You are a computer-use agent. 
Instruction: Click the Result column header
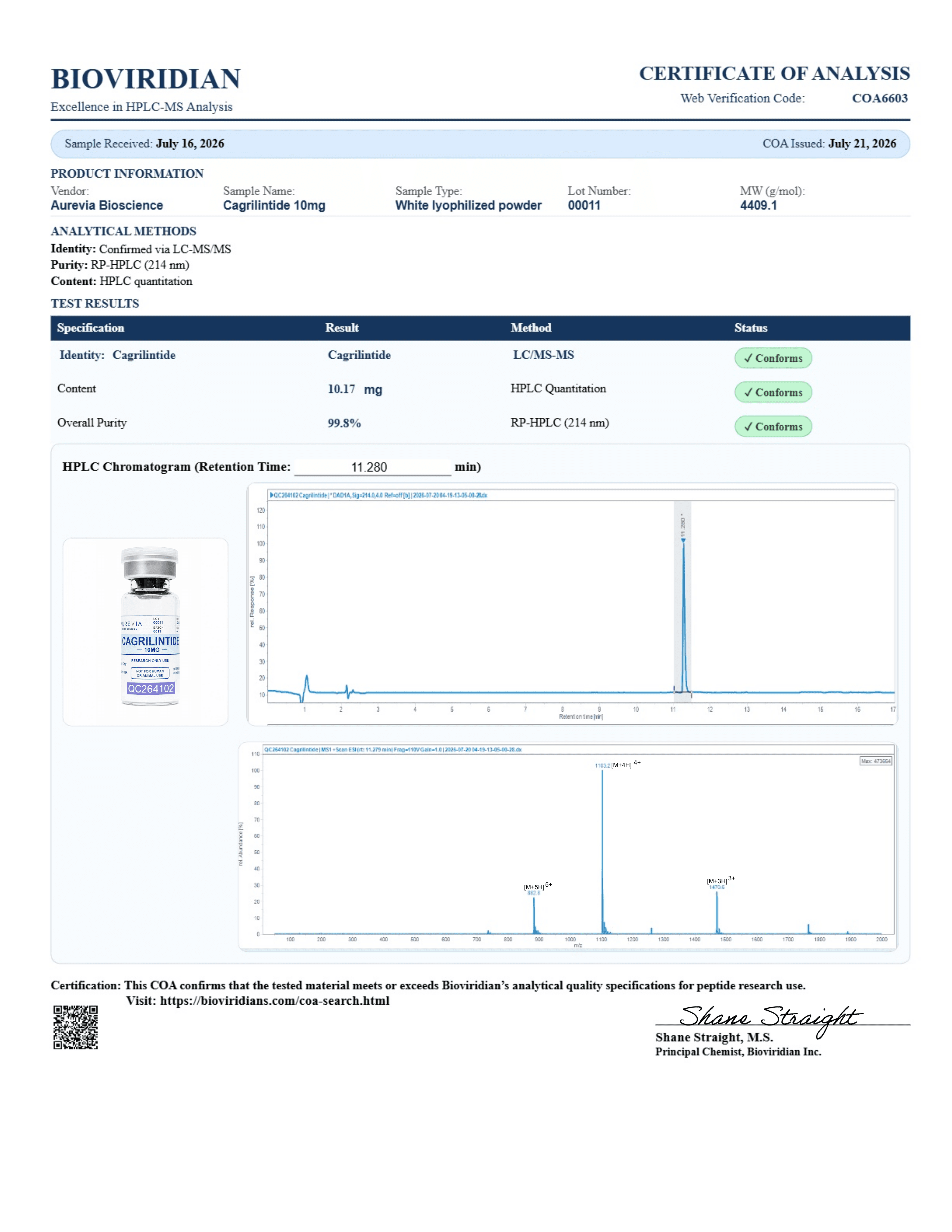[x=342, y=328]
